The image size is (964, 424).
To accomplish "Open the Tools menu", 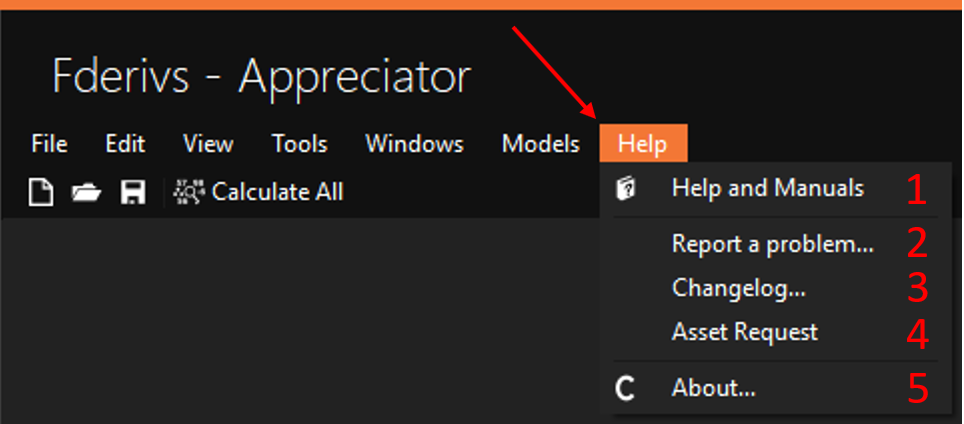I will click(300, 144).
